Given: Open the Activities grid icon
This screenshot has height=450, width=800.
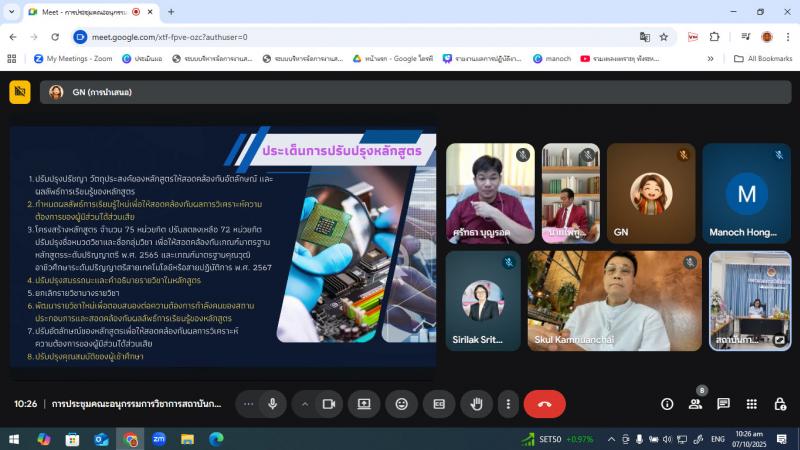Looking at the screenshot, I should click(751, 404).
